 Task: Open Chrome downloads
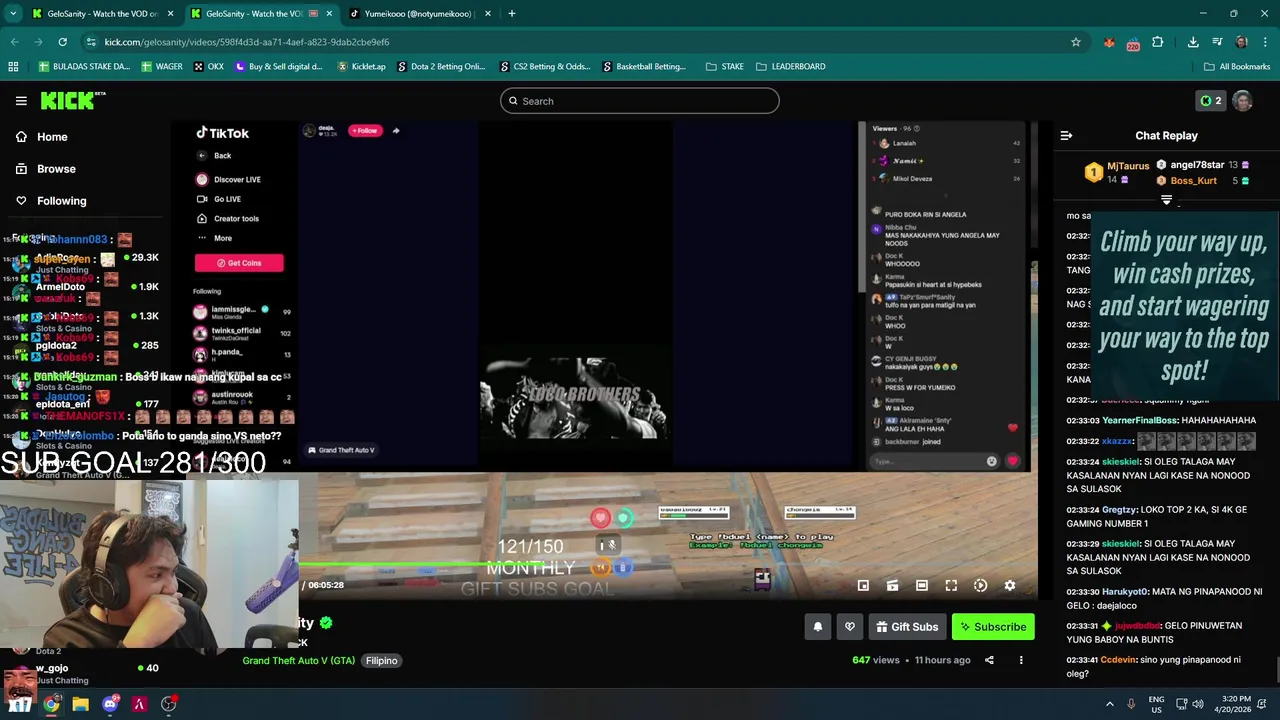coord(1193,42)
